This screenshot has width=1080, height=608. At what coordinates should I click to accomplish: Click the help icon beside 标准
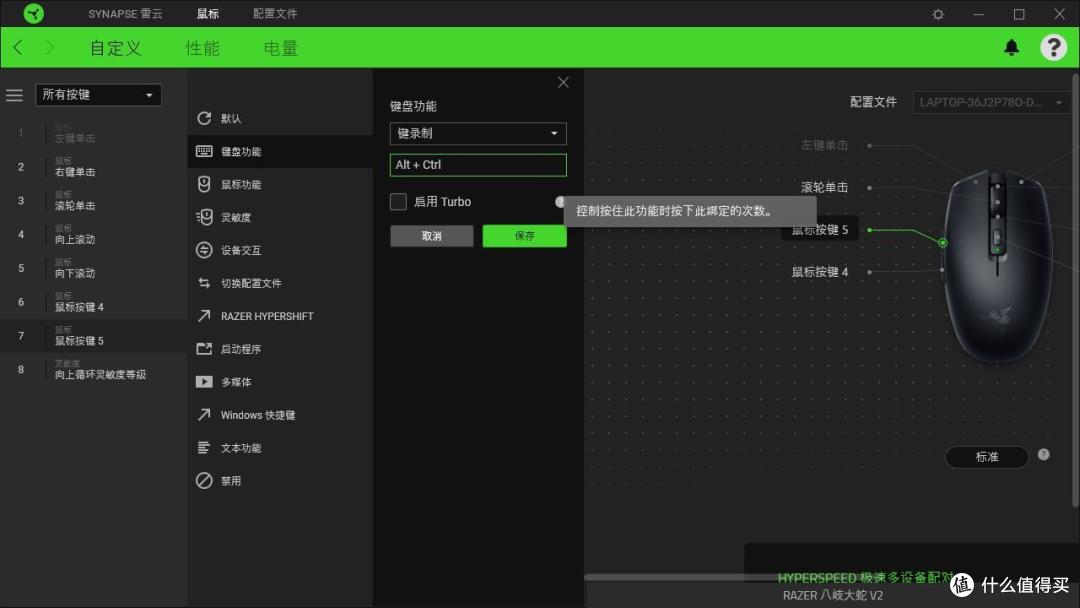(x=1043, y=454)
